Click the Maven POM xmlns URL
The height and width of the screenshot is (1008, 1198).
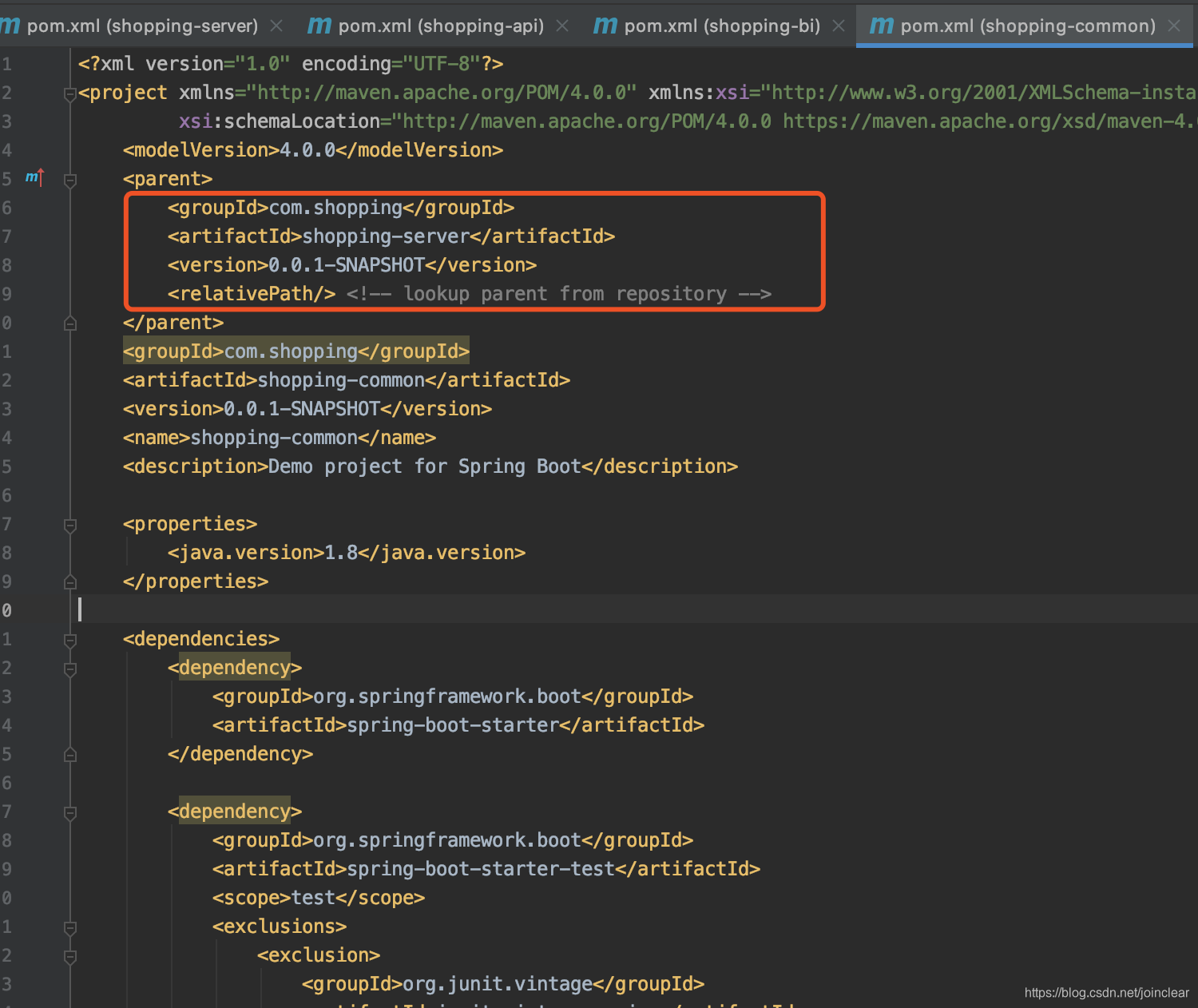tap(442, 93)
